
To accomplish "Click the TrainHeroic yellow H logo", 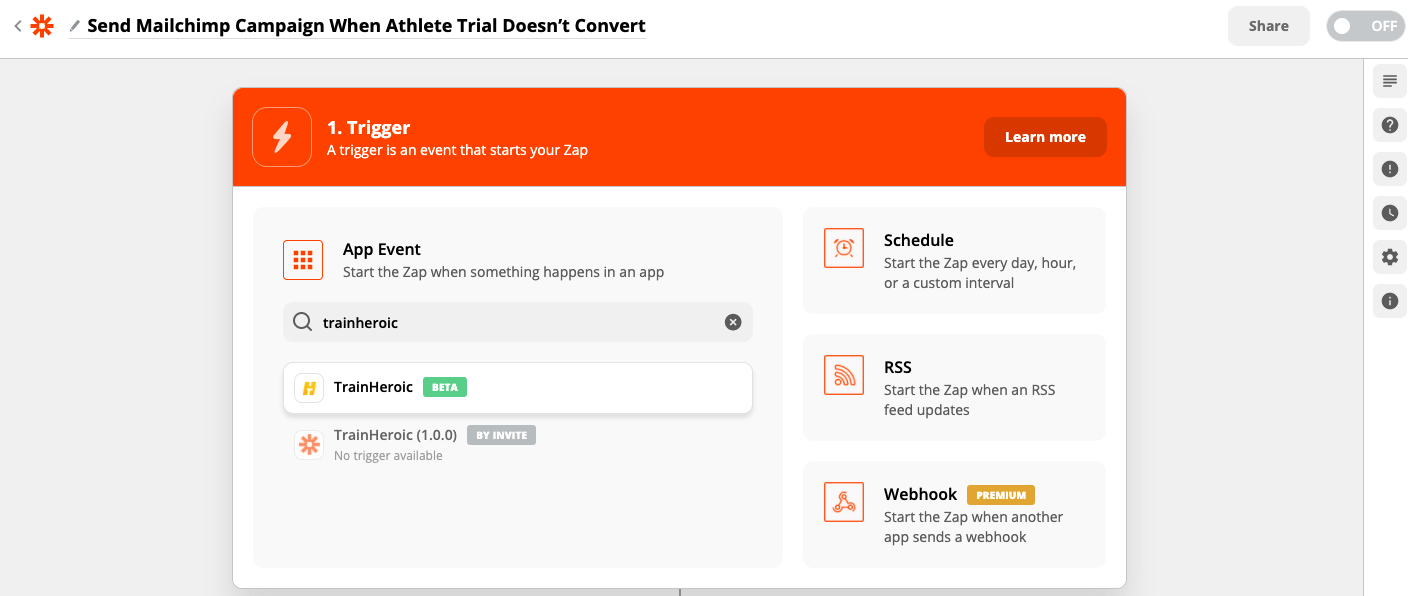I will (x=309, y=388).
